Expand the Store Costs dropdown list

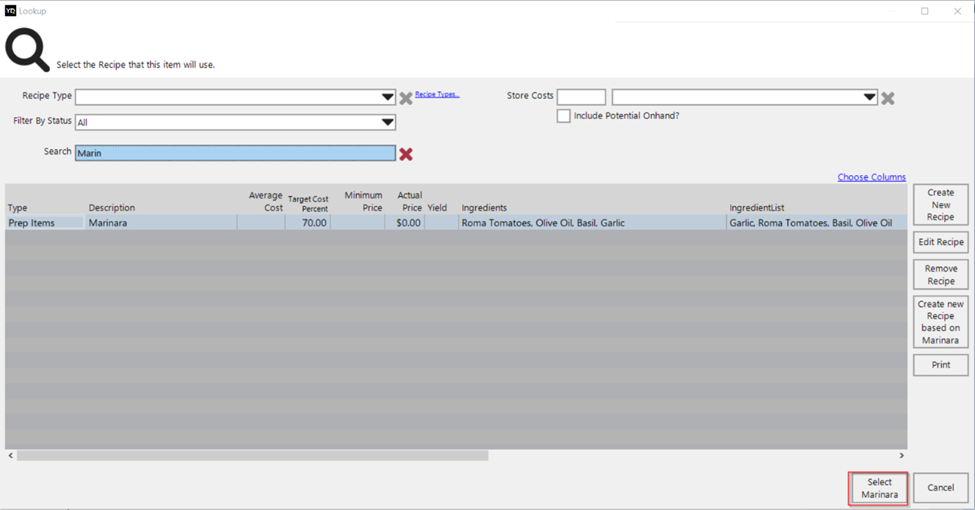[869, 97]
